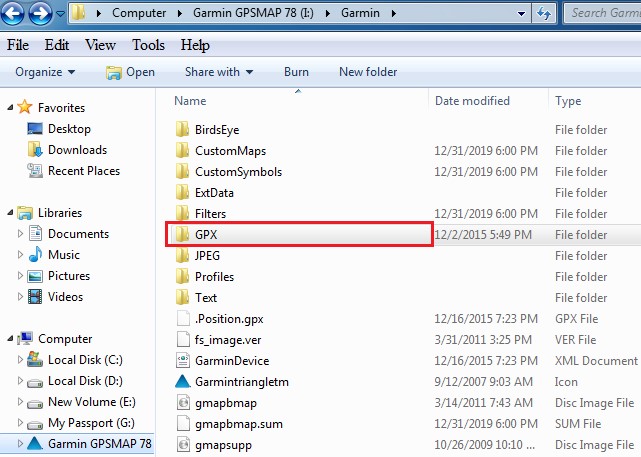Expand the Music library node

pyautogui.click(x=20, y=255)
